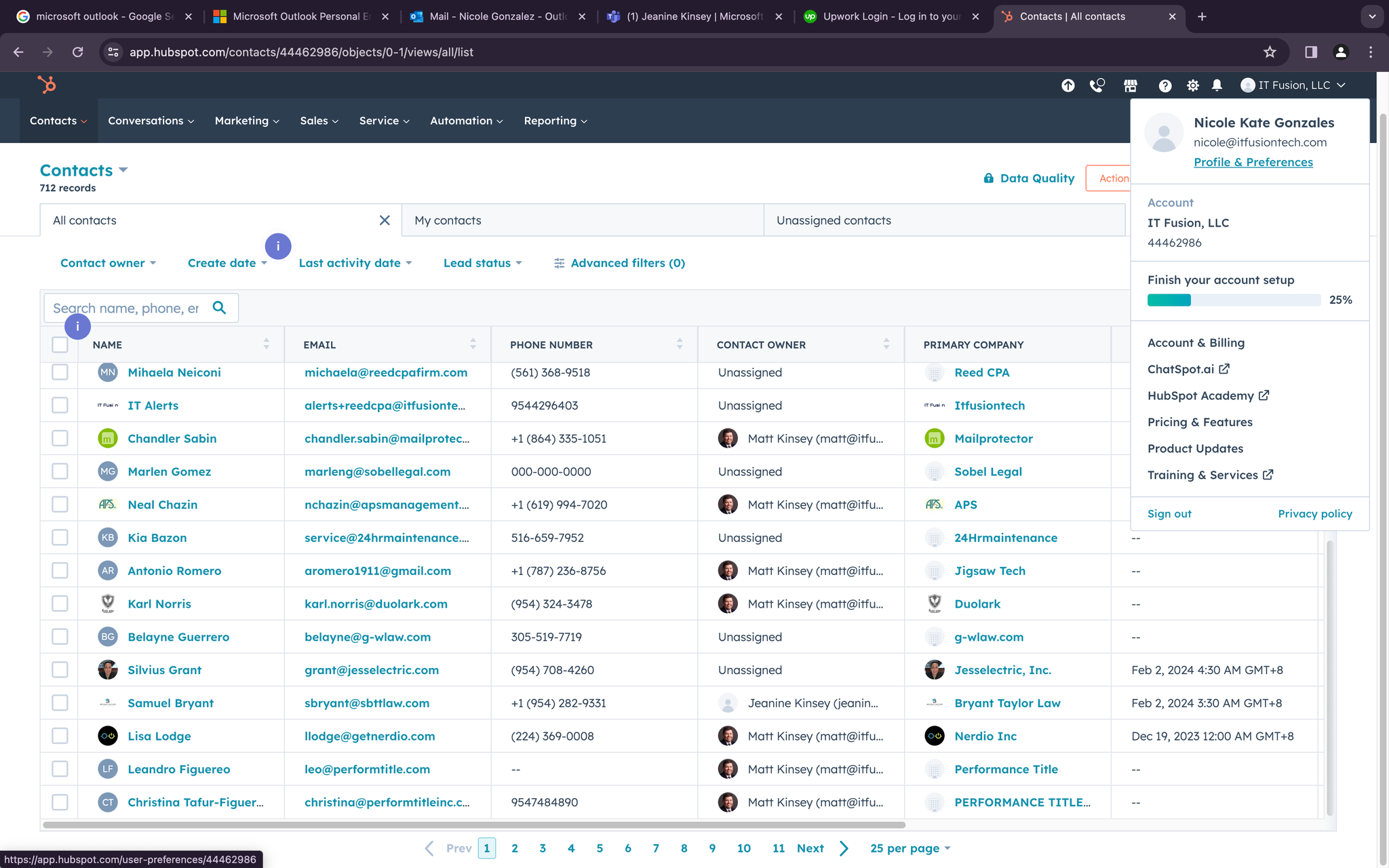
Task: Tick the checkbox for Chandler Sabin
Action: tap(60, 439)
